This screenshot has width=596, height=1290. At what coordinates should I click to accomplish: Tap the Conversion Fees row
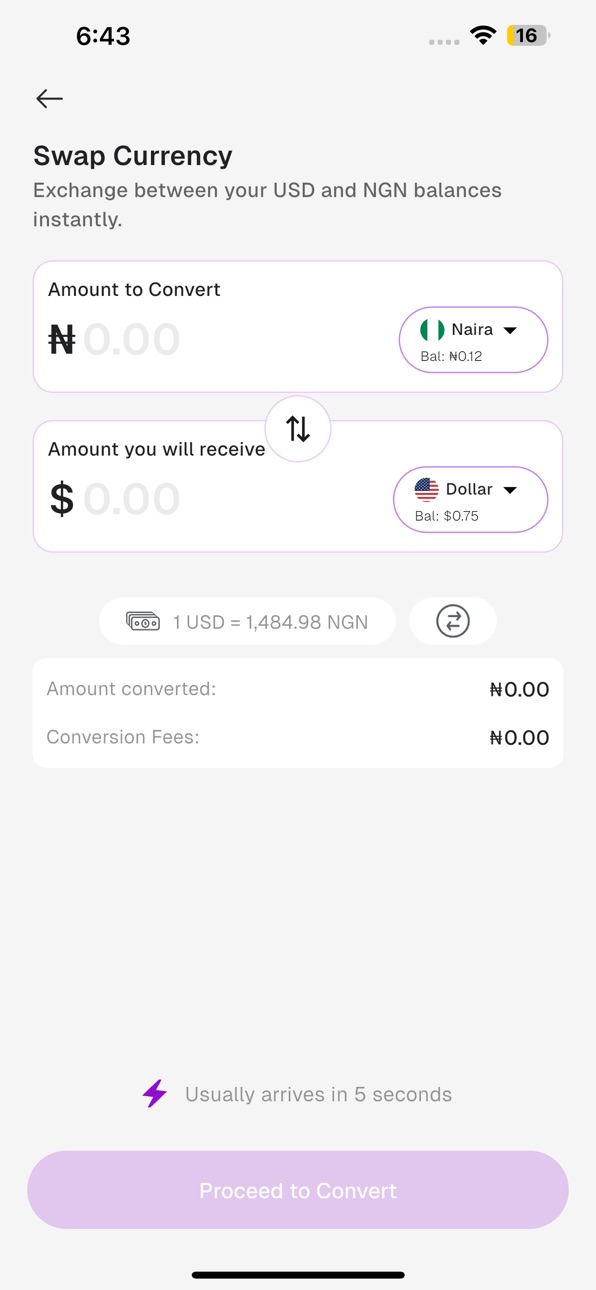298,737
